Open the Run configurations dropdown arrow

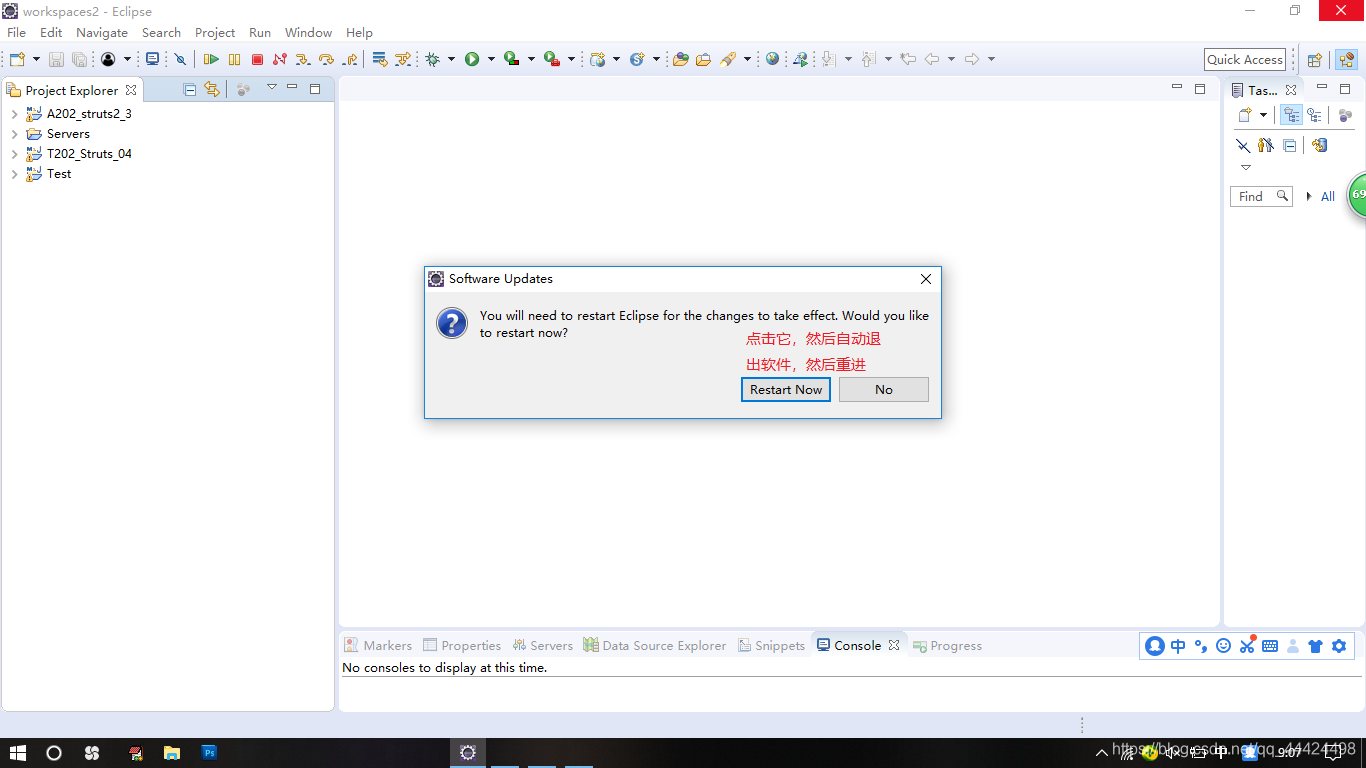[491, 59]
